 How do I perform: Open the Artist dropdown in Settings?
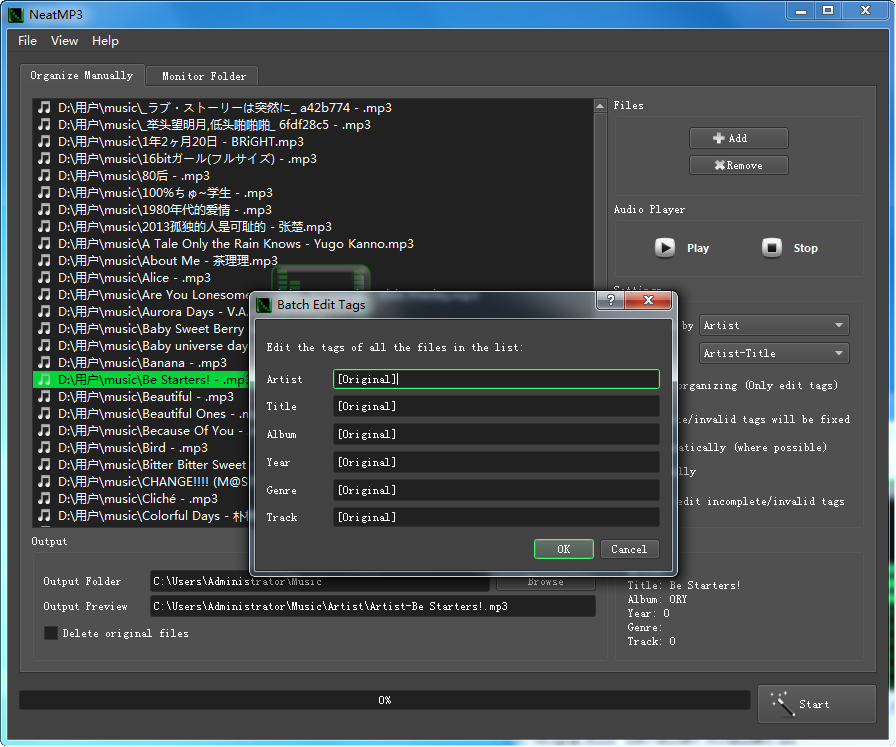[773, 325]
